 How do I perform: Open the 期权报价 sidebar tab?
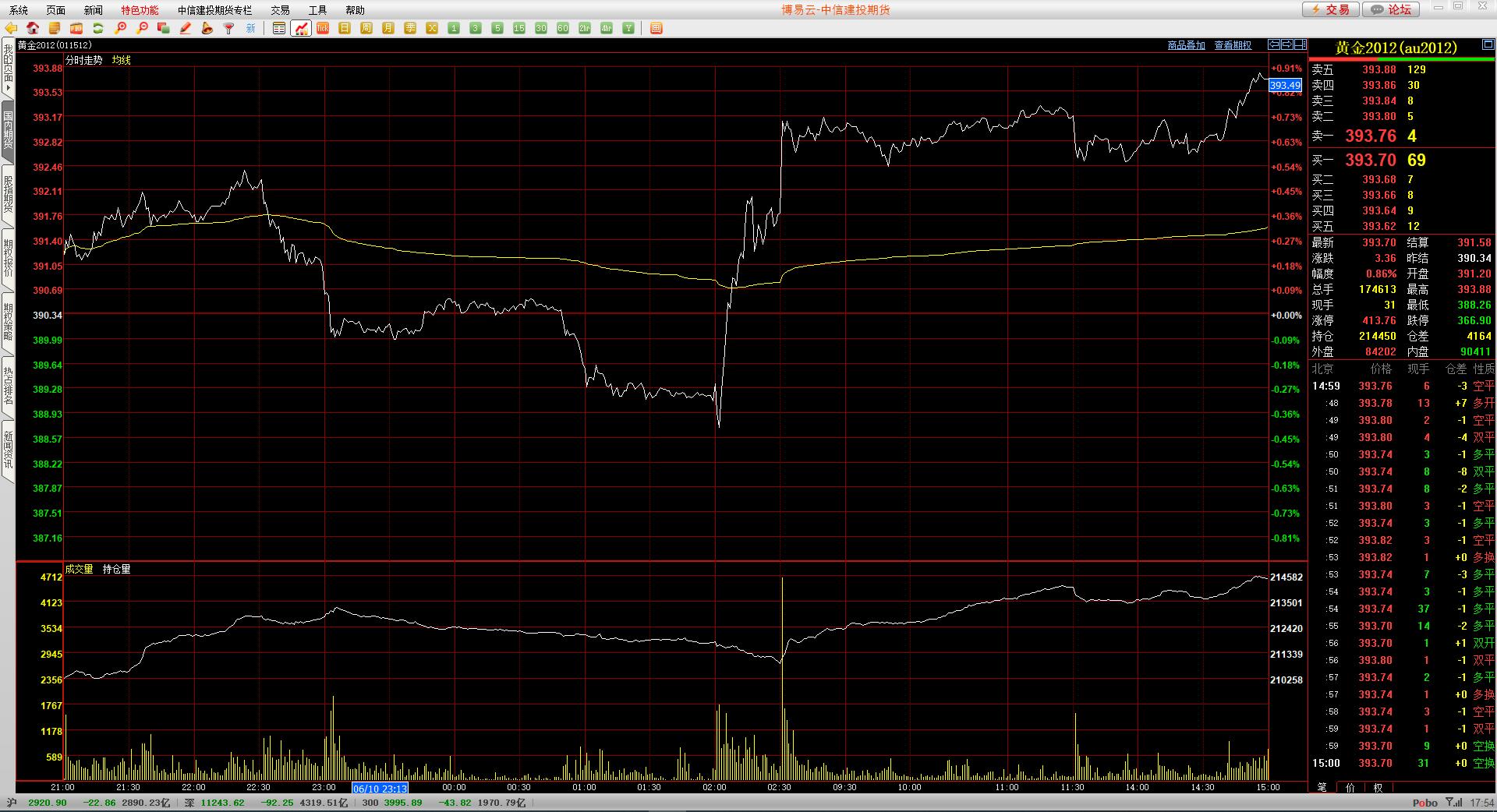8,259
